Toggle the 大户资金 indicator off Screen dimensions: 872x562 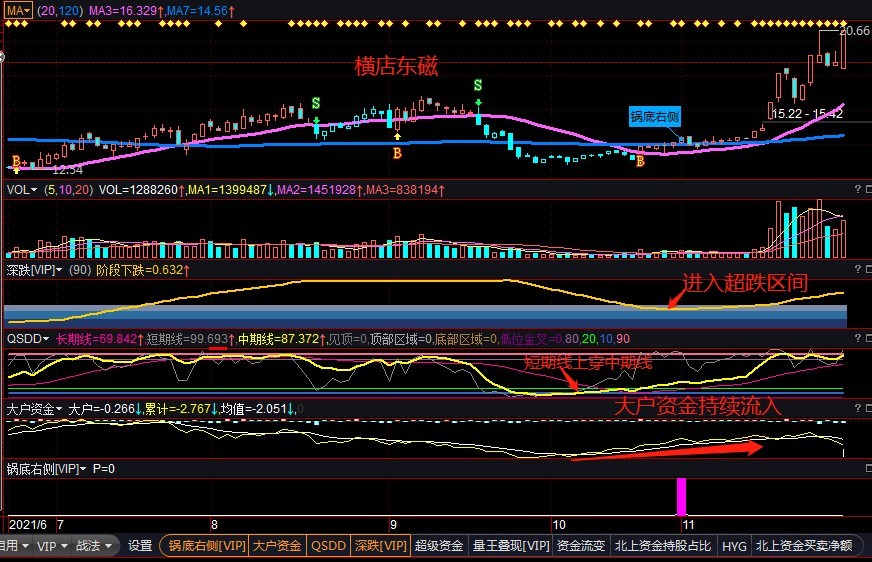pyautogui.click(x=277, y=546)
